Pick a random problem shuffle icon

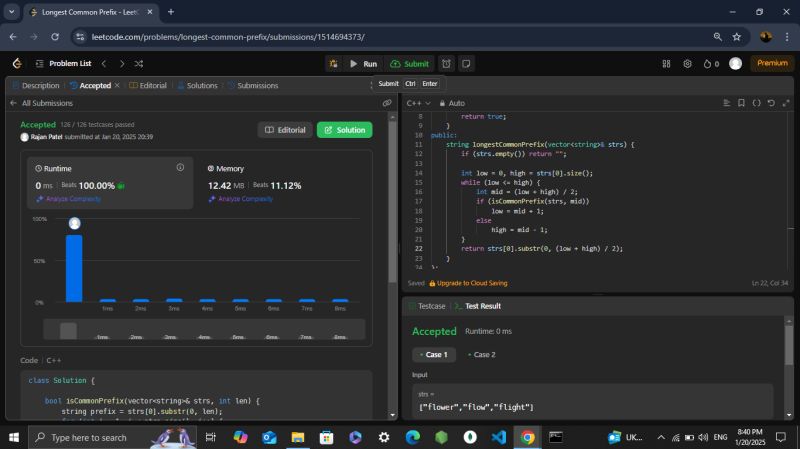coord(139,64)
